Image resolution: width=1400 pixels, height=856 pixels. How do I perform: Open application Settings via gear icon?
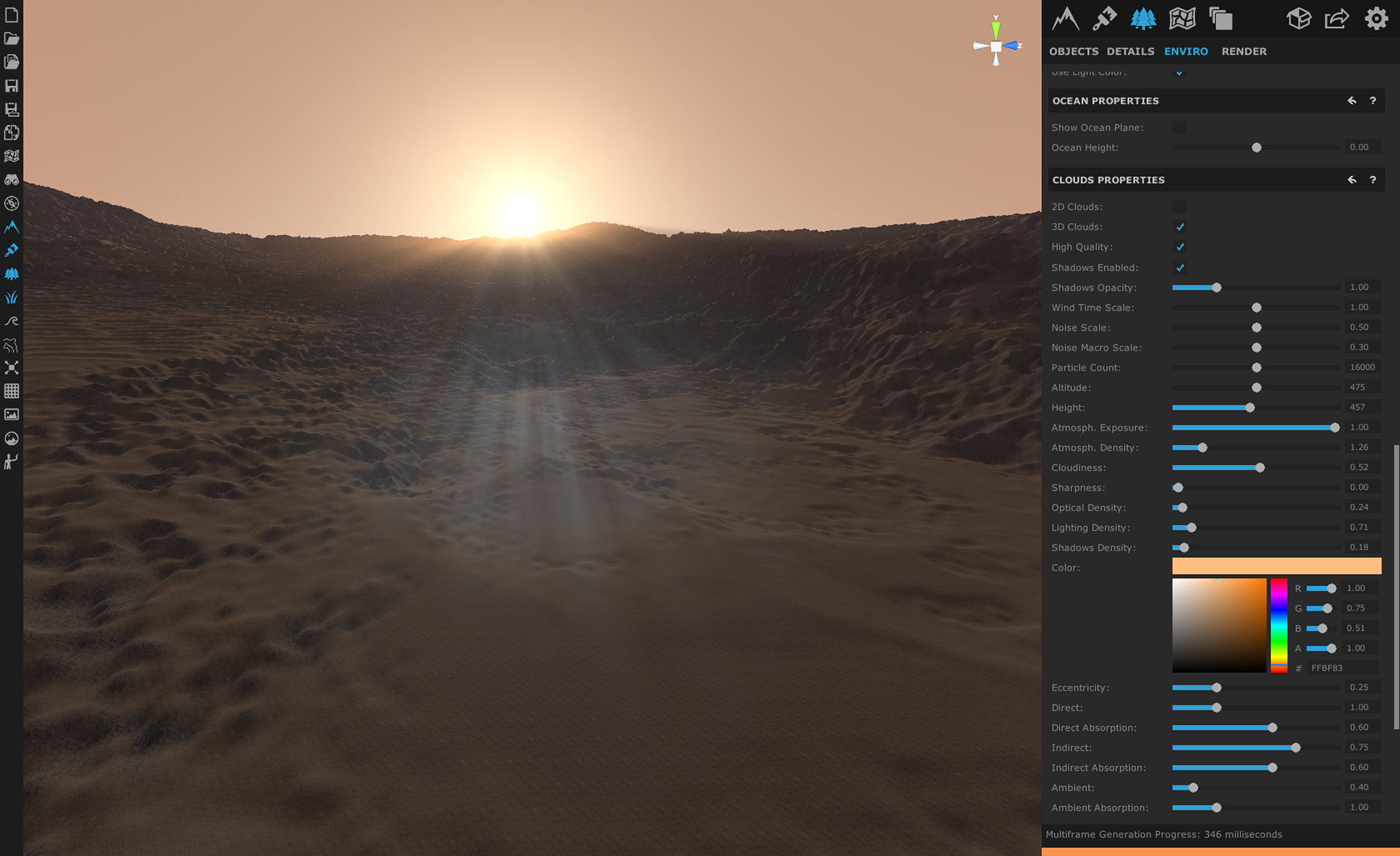(x=1377, y=18)
